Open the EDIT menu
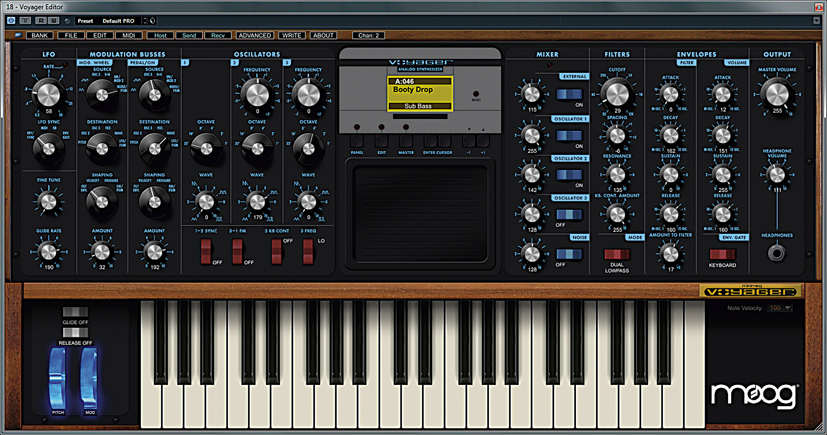 100,35
